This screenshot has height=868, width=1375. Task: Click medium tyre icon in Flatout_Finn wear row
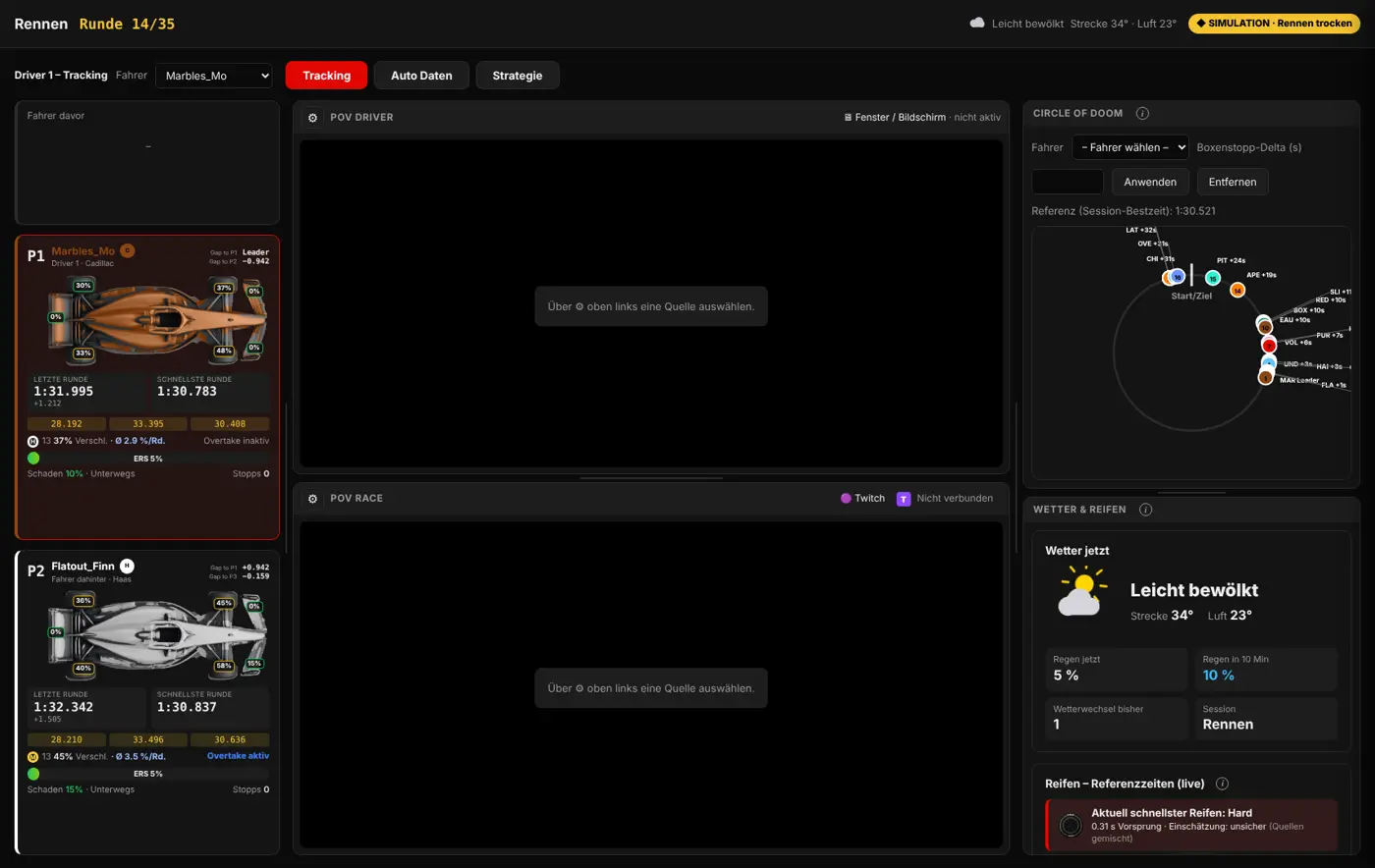32,756
